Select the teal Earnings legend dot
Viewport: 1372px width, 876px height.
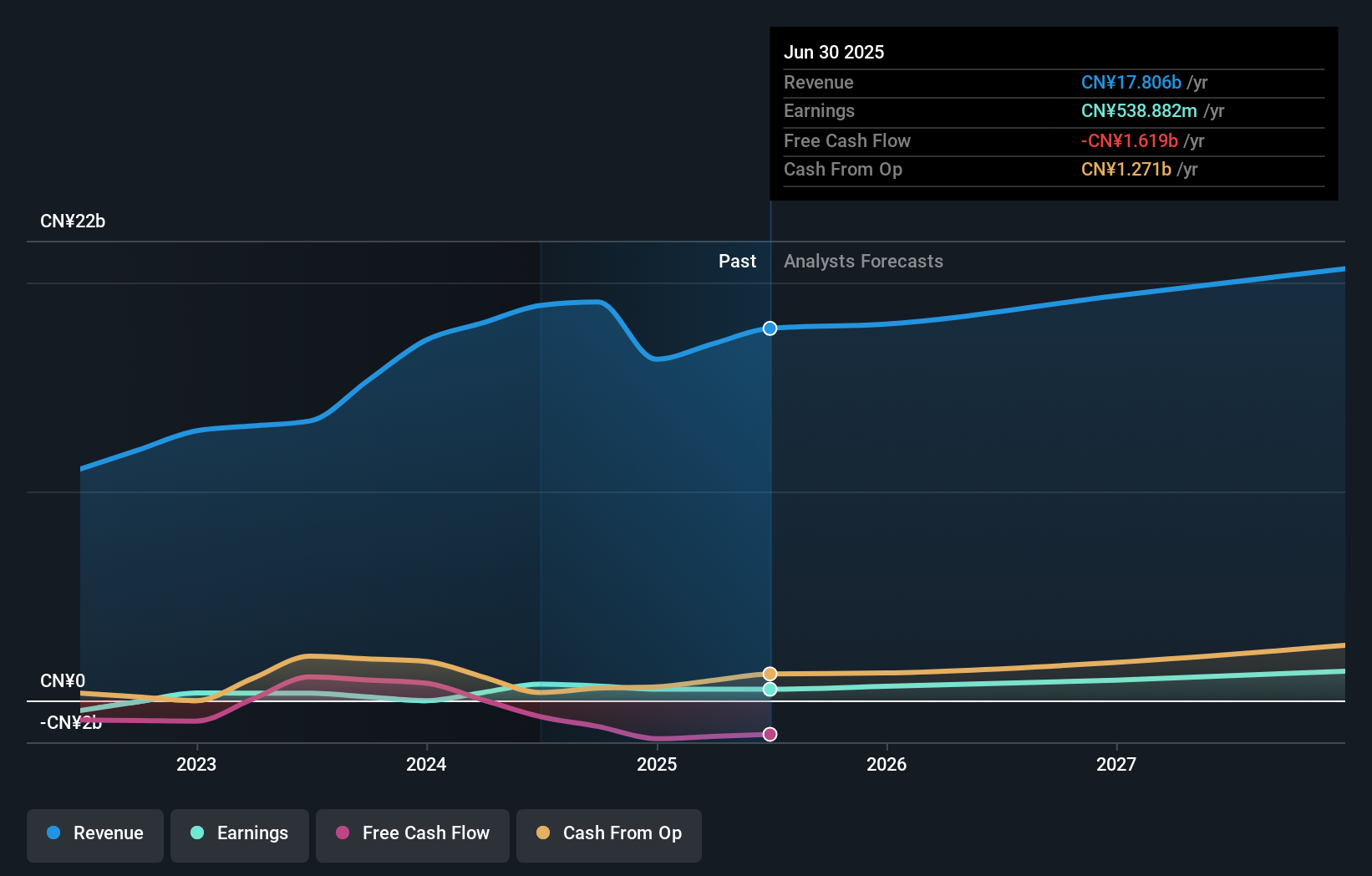[x=196, y=833]
